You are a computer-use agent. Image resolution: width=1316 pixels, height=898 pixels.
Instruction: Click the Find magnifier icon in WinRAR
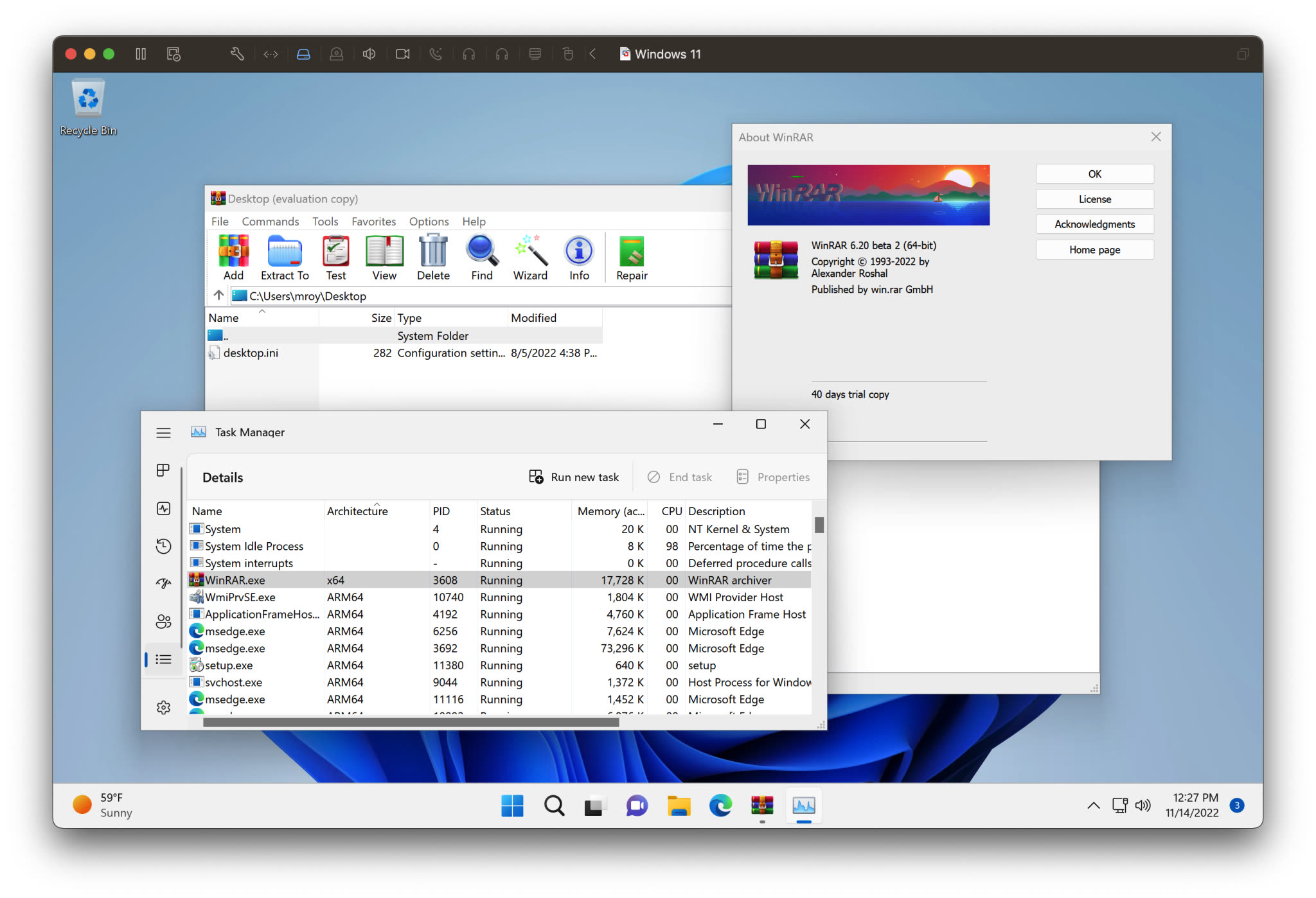pyautogui.click(x=482, y=258)
